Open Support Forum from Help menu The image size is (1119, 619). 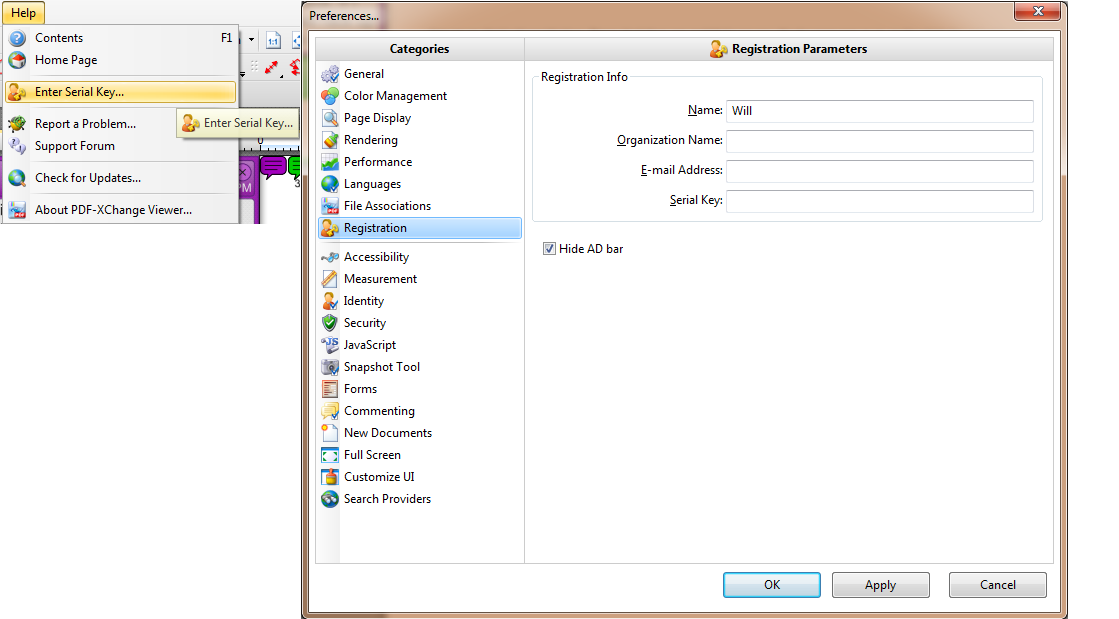coord(120,146)
